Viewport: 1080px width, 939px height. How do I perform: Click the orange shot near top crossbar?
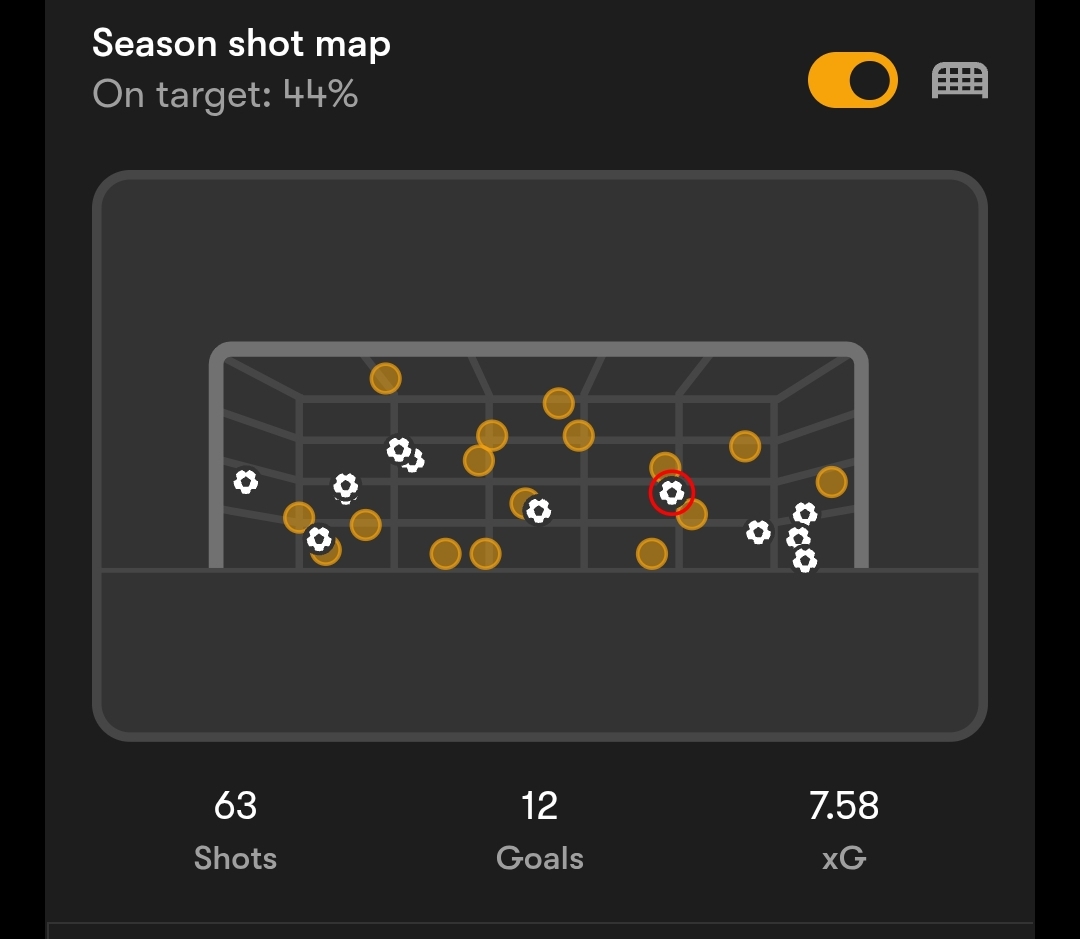(386, 378)
